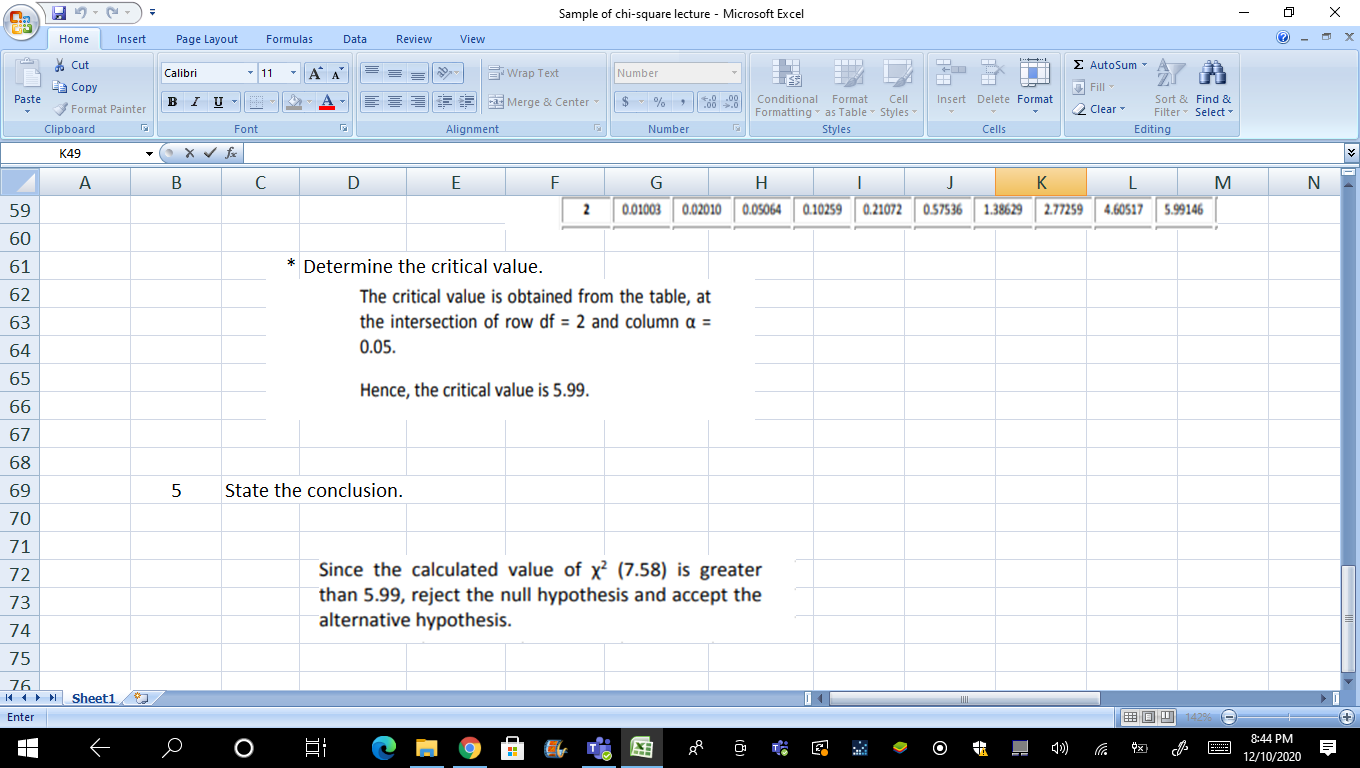Viewport: 1360px width, 768px height.
Task: Open Customize Quick Access Toolbar dropdown
Action: (x=153, y=13)
